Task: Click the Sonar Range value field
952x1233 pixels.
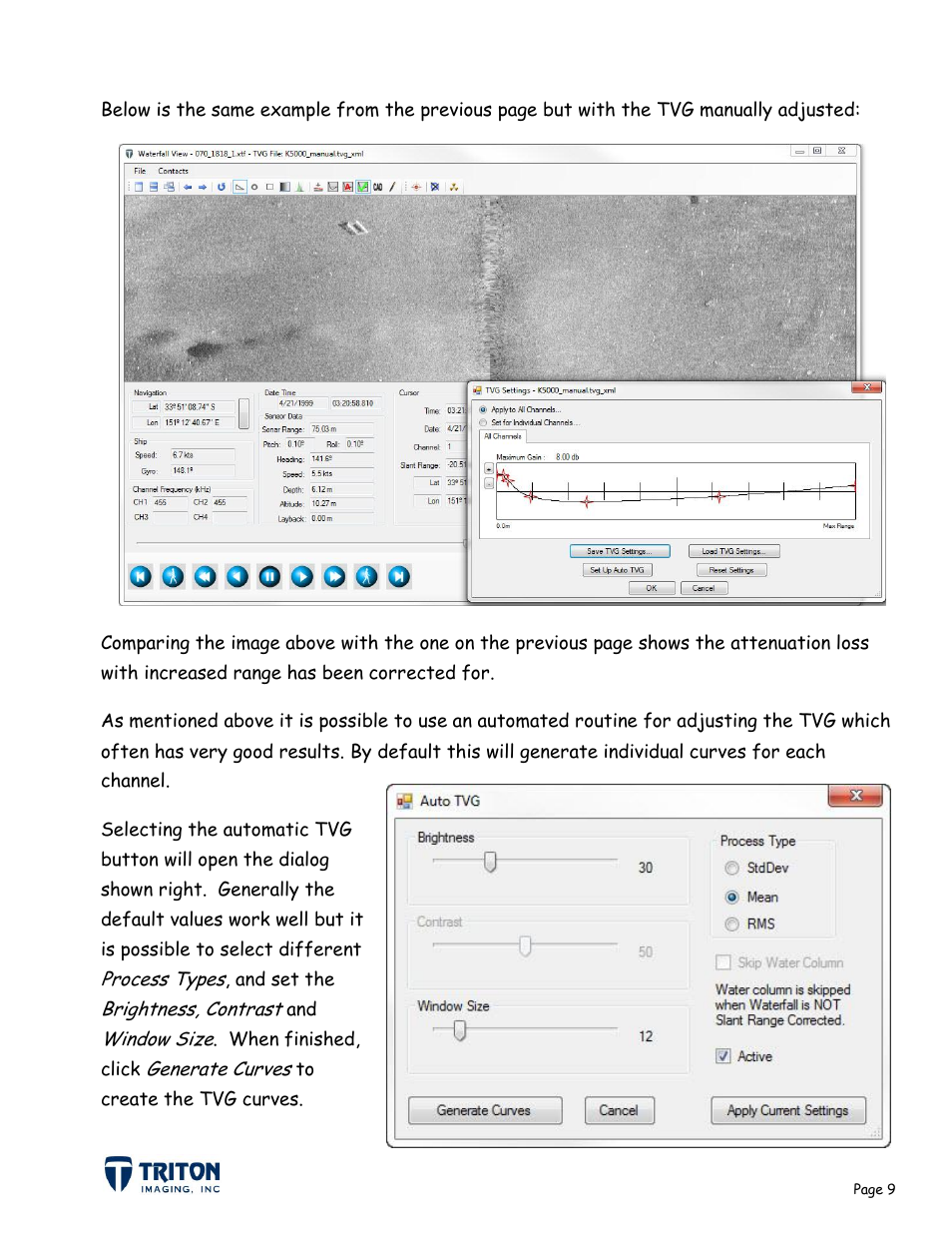Action: [340, 429]
